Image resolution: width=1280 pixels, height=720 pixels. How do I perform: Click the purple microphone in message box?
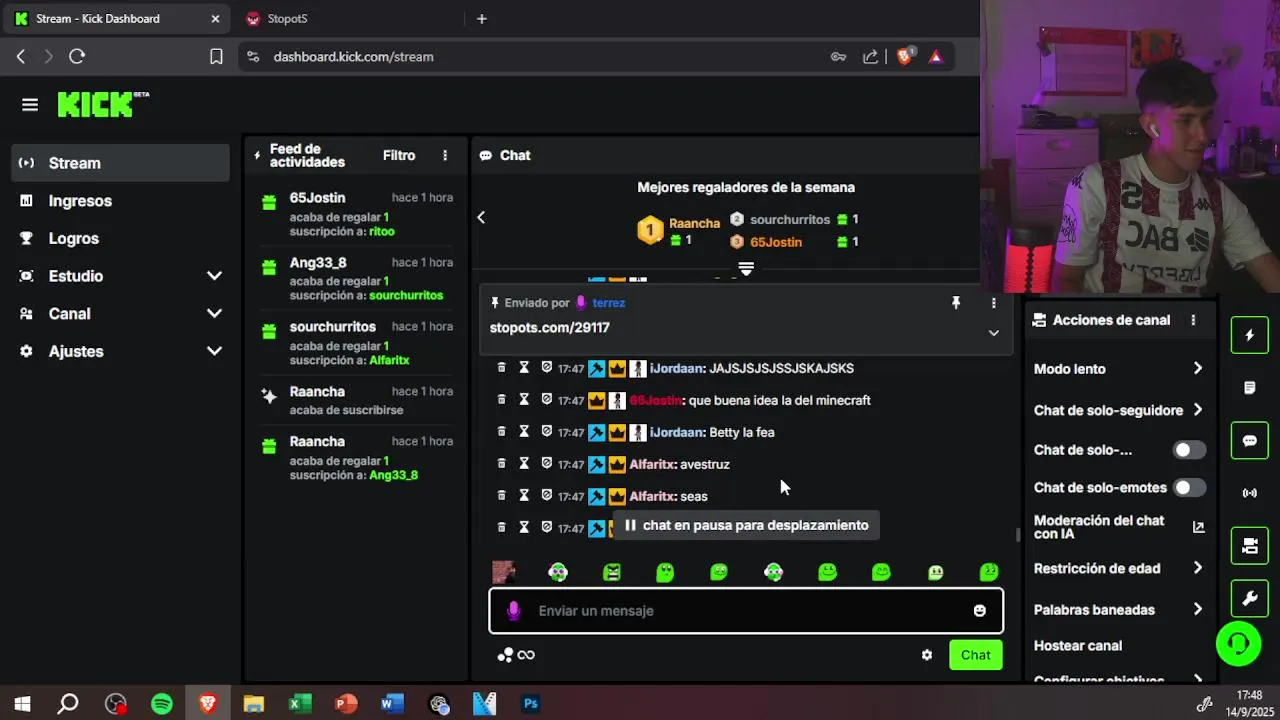(x=514, y=611)
